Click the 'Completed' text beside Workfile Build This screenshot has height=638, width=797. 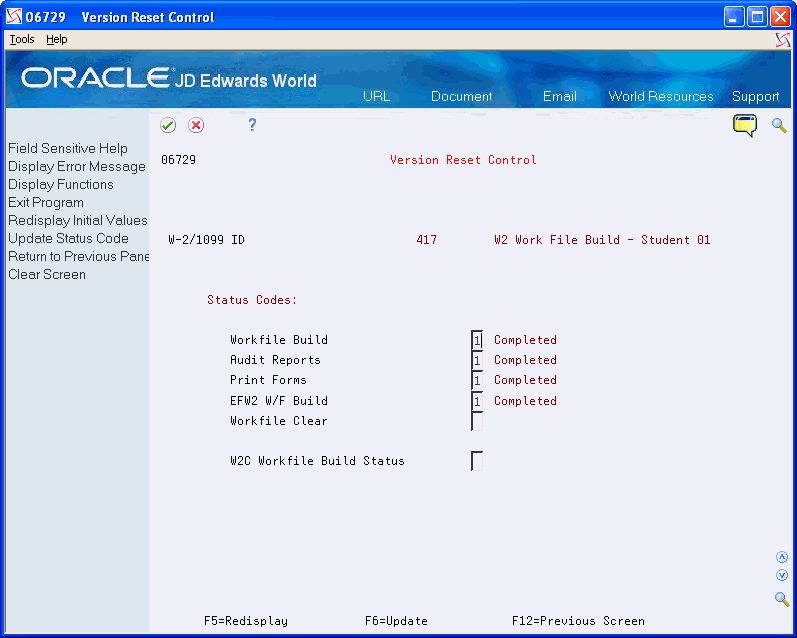pos(525,340)
